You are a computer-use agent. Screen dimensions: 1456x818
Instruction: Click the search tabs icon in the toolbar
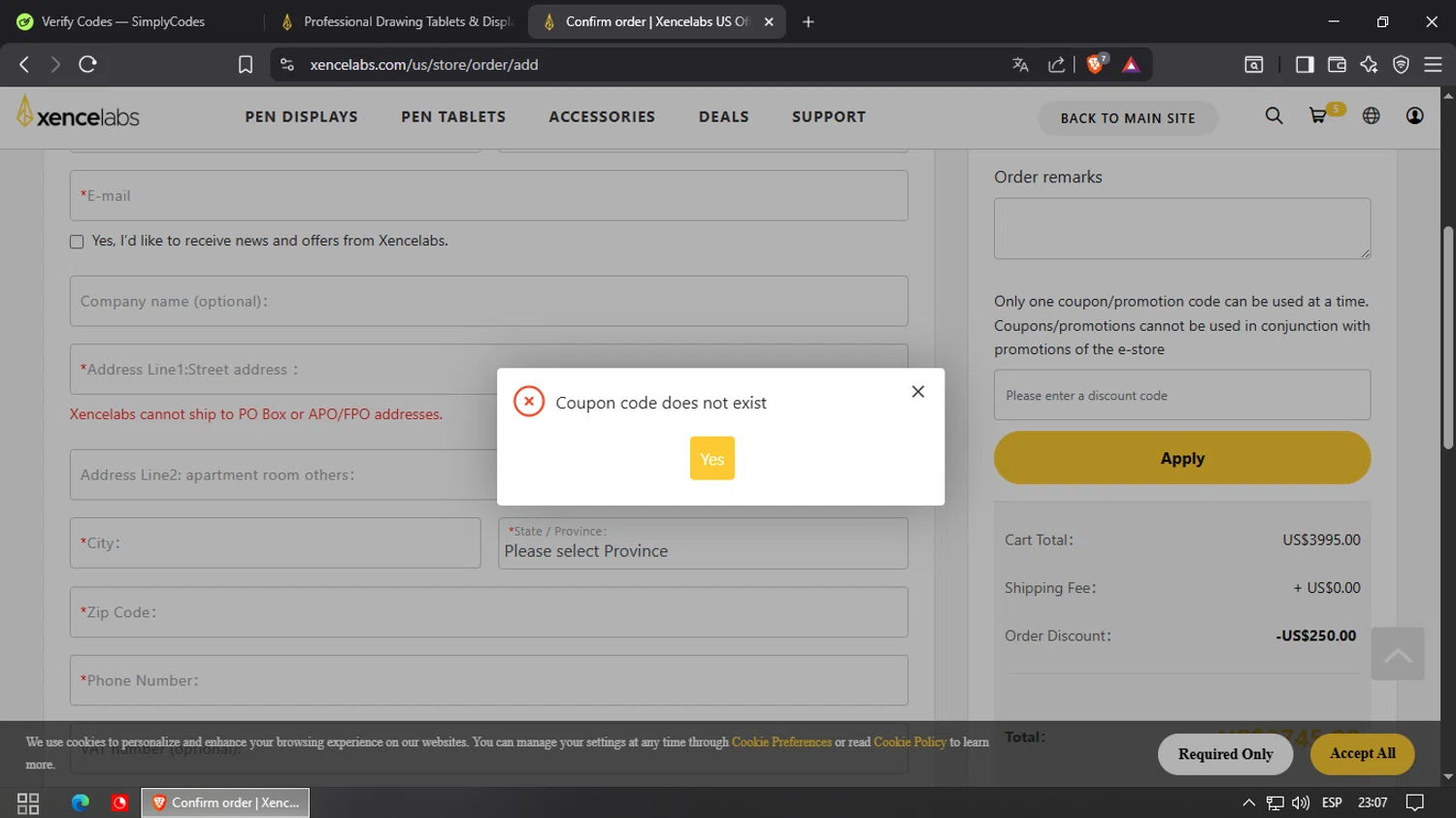pos(1254,64)
